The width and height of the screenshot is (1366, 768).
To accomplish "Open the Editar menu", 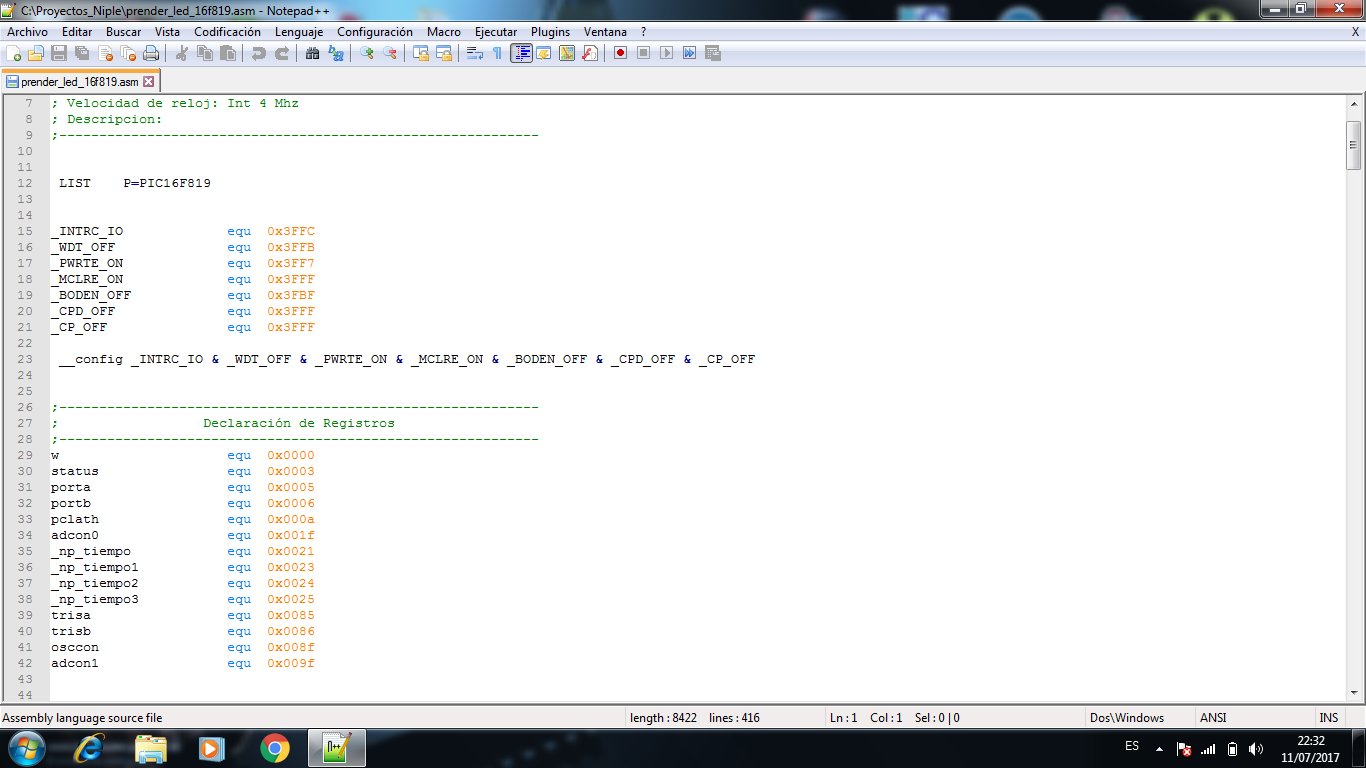I will coord(77,32).
